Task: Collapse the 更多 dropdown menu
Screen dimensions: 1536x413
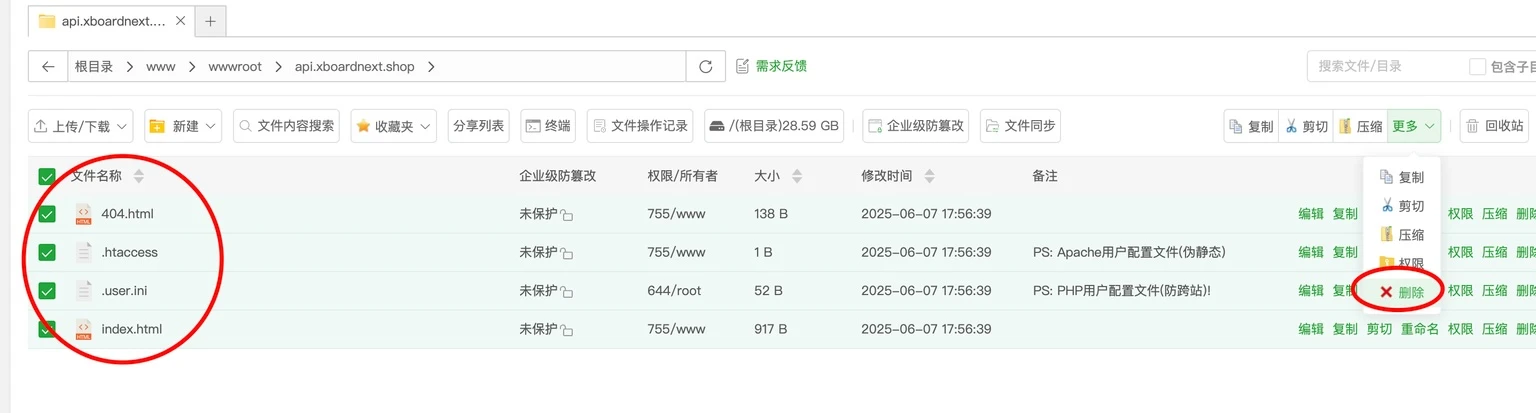Action: point(1414,126)
